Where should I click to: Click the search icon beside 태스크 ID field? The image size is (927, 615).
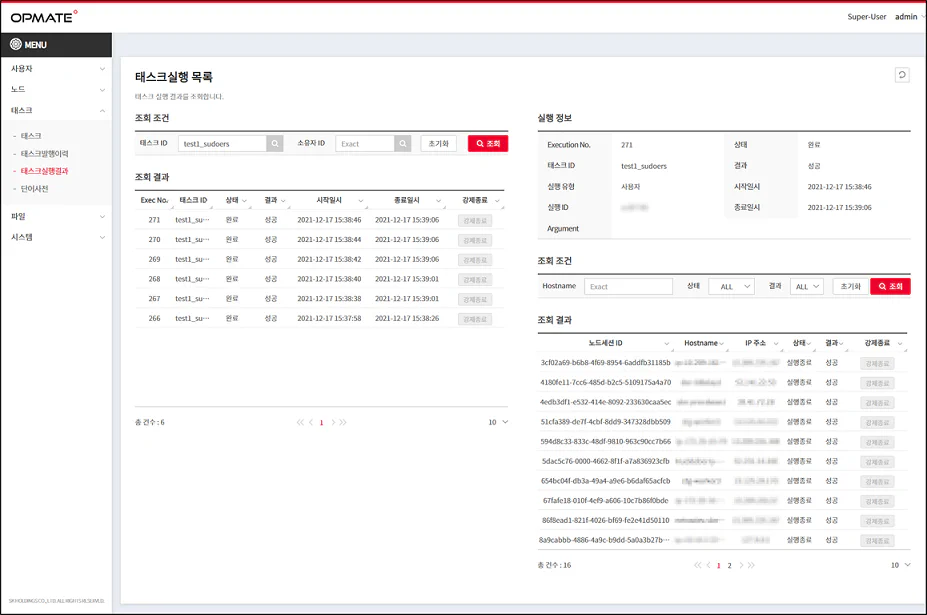[x=274, y=144]
